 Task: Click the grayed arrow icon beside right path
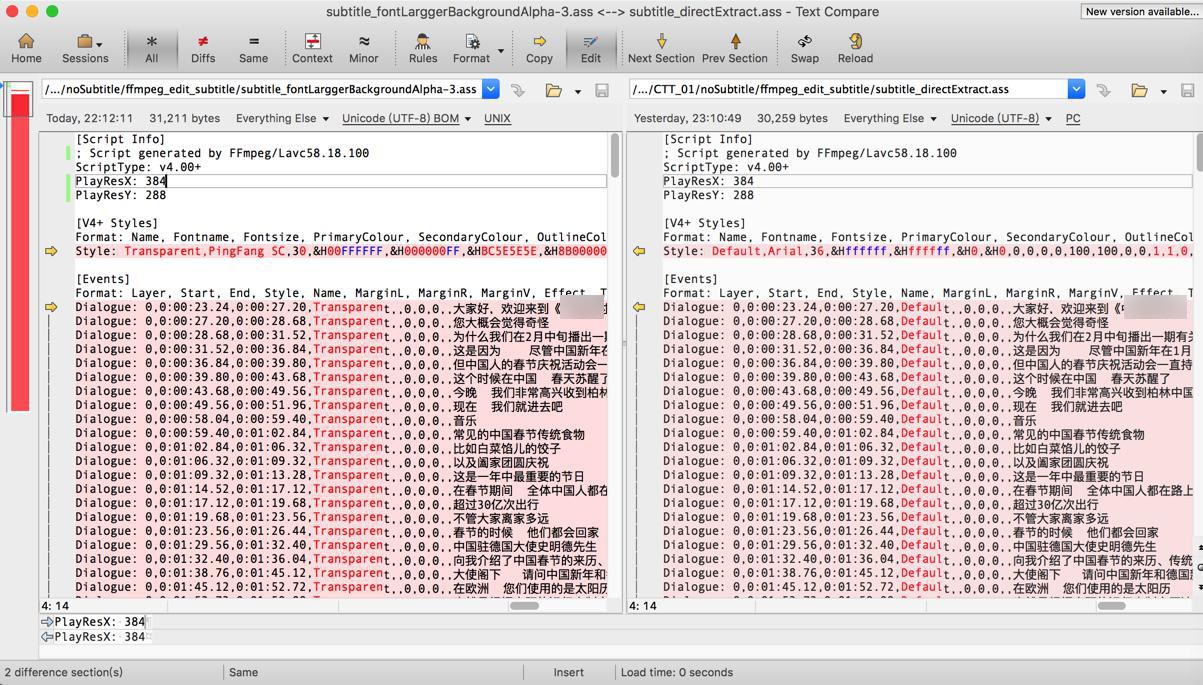click(x=1104, y=90)
